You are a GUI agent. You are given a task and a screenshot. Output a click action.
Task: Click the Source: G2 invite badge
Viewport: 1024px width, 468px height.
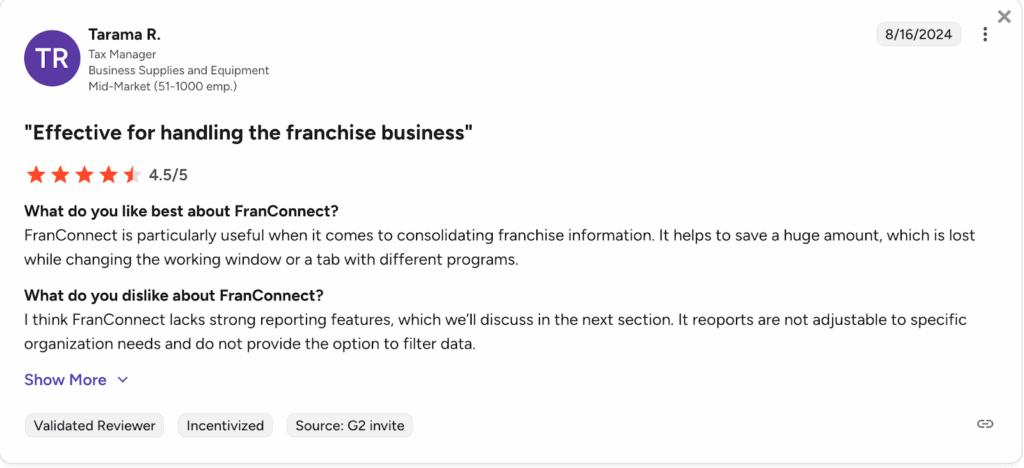point(350,425)
